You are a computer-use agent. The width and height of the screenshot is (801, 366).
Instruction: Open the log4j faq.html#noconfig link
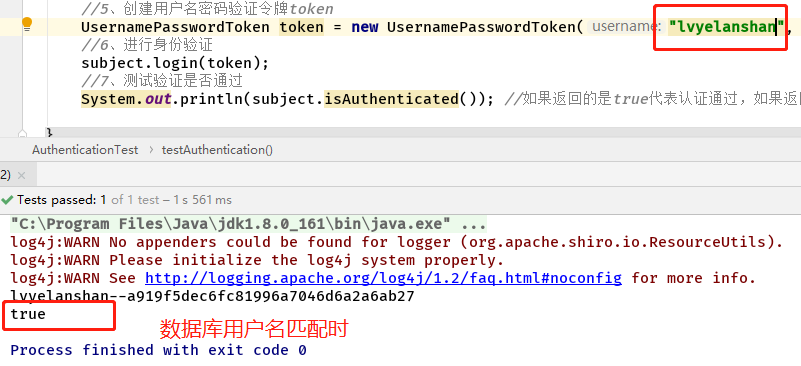click(x=383, y=279)
